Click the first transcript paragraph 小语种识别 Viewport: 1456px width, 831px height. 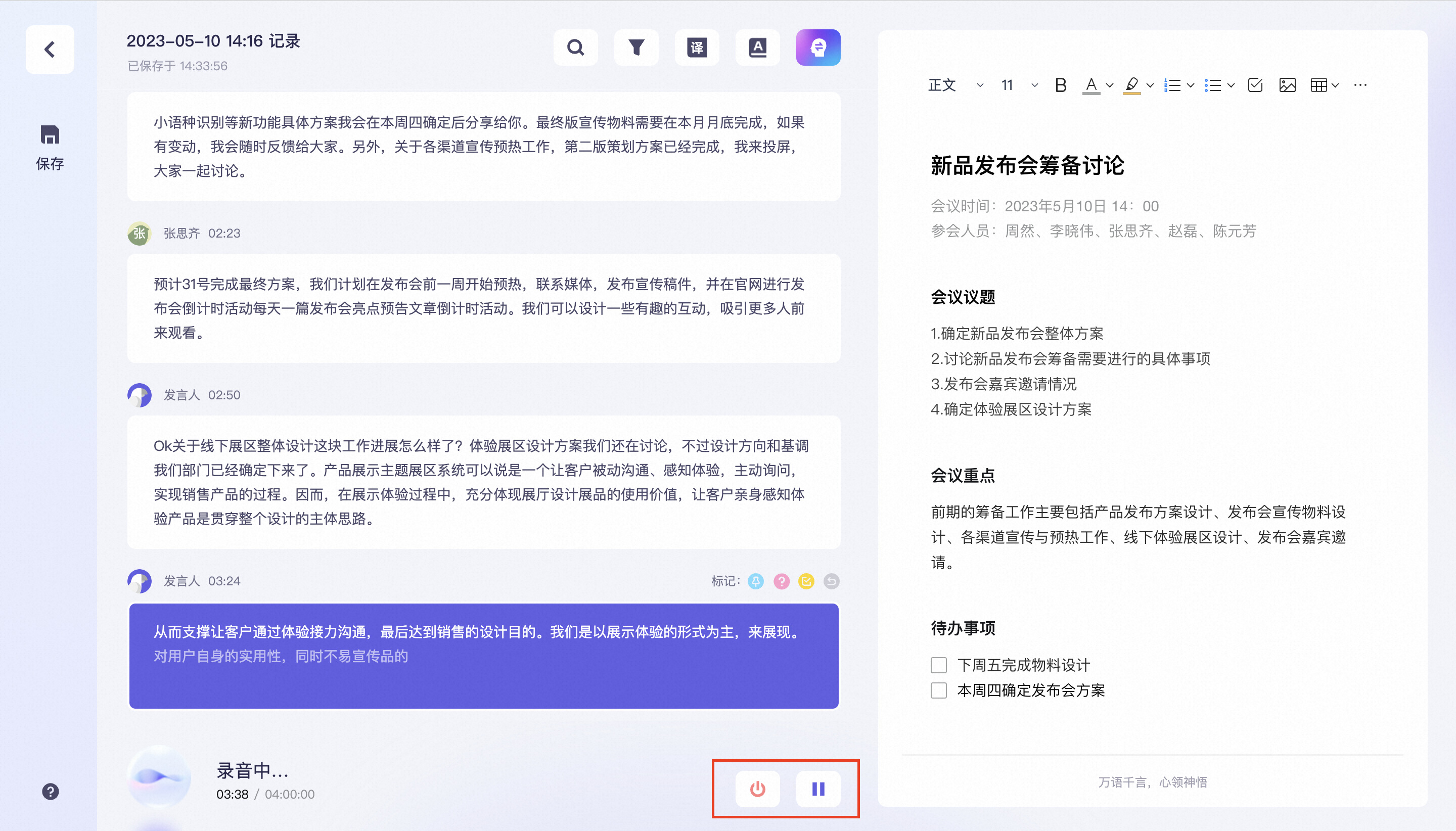tap(483, 147)
